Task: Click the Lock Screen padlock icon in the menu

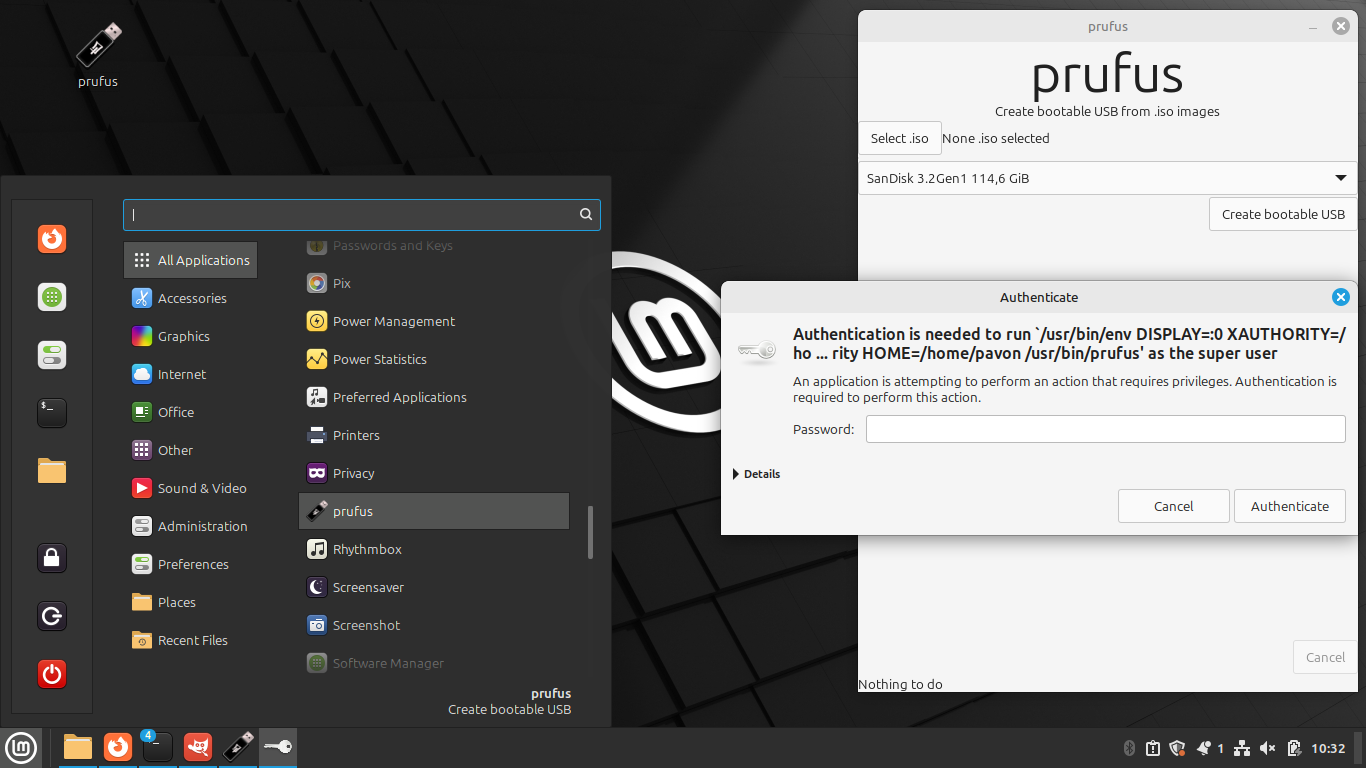Action: tap(52, 558)
